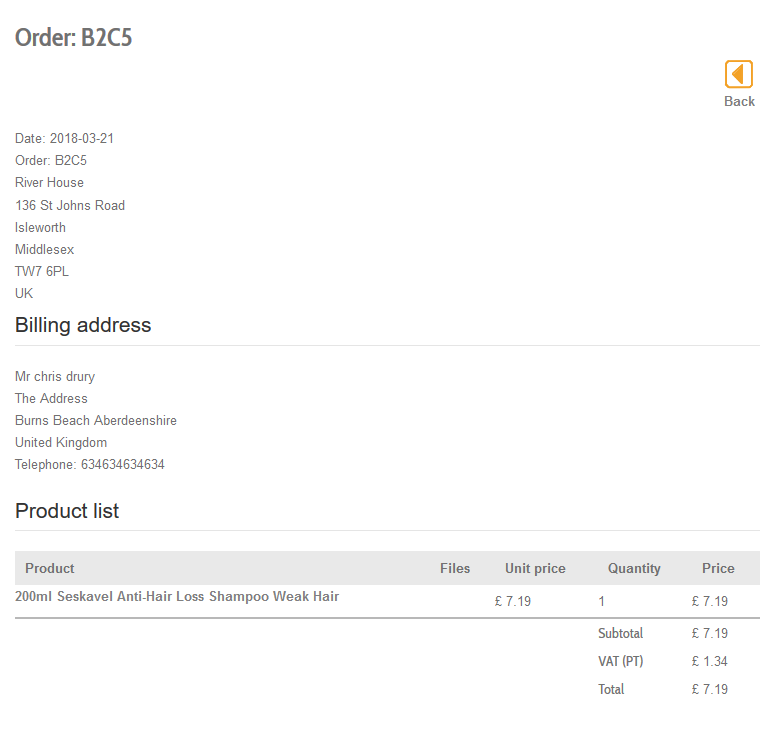Click the VAT (PT) label

[620, 661]
